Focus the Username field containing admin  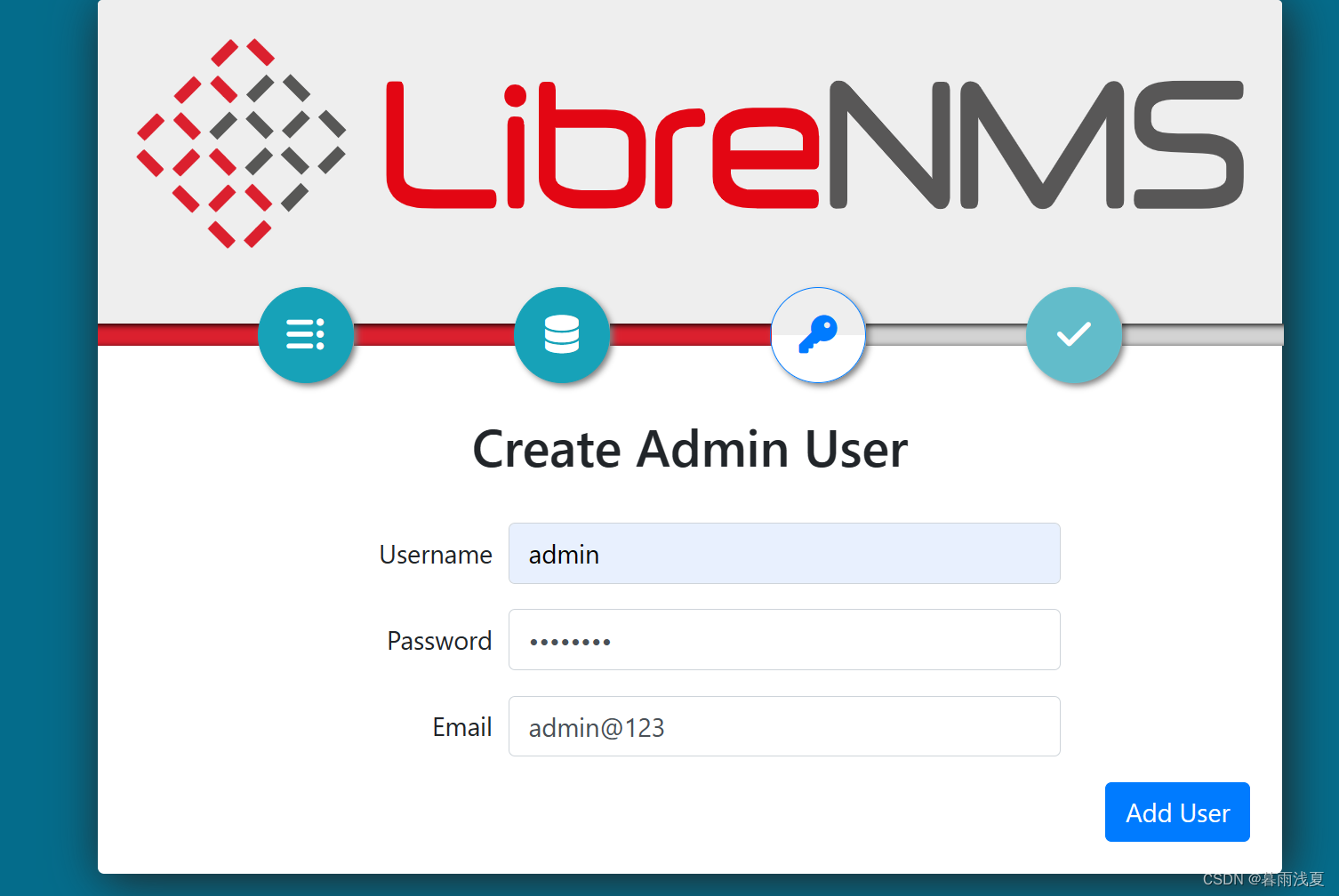click(x=784, y=554)
